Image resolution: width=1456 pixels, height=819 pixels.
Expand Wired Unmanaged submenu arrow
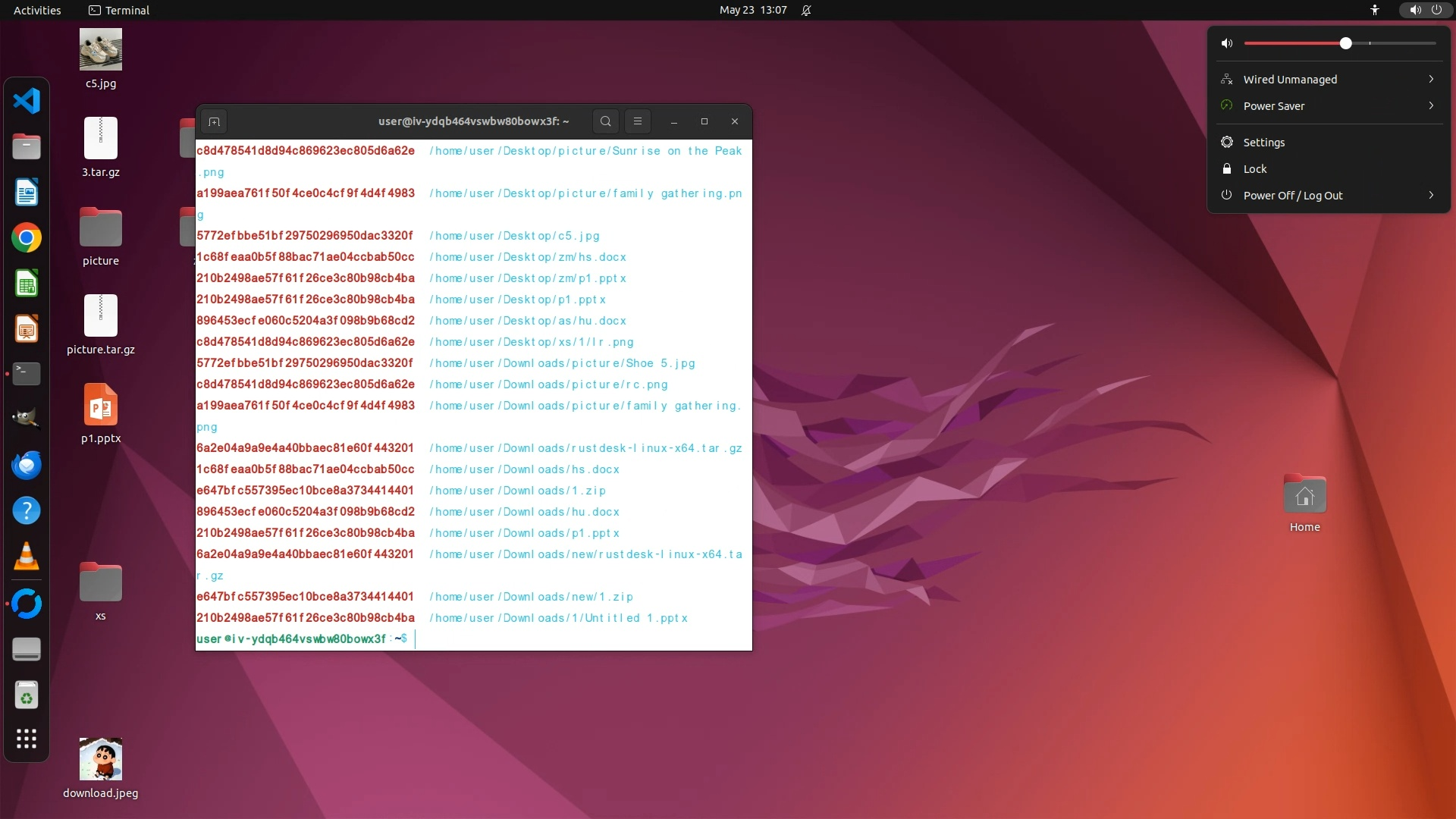[x=1430, y=79]
